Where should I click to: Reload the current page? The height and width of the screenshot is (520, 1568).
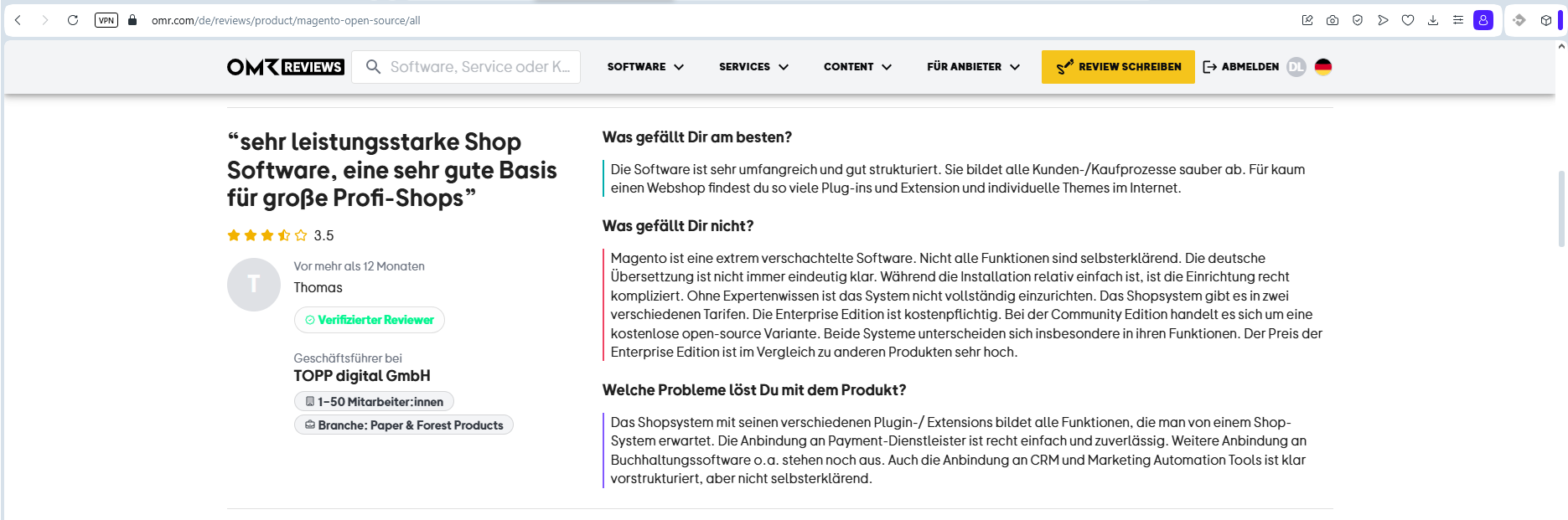tap(73, 20)
